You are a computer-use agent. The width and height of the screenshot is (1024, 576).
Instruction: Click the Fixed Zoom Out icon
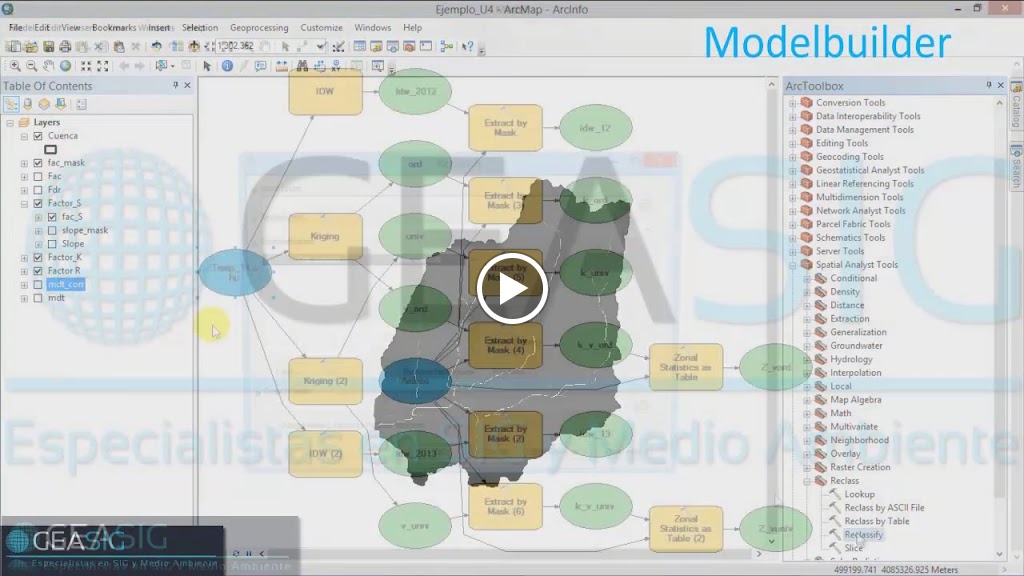click(x=103, y=66)
